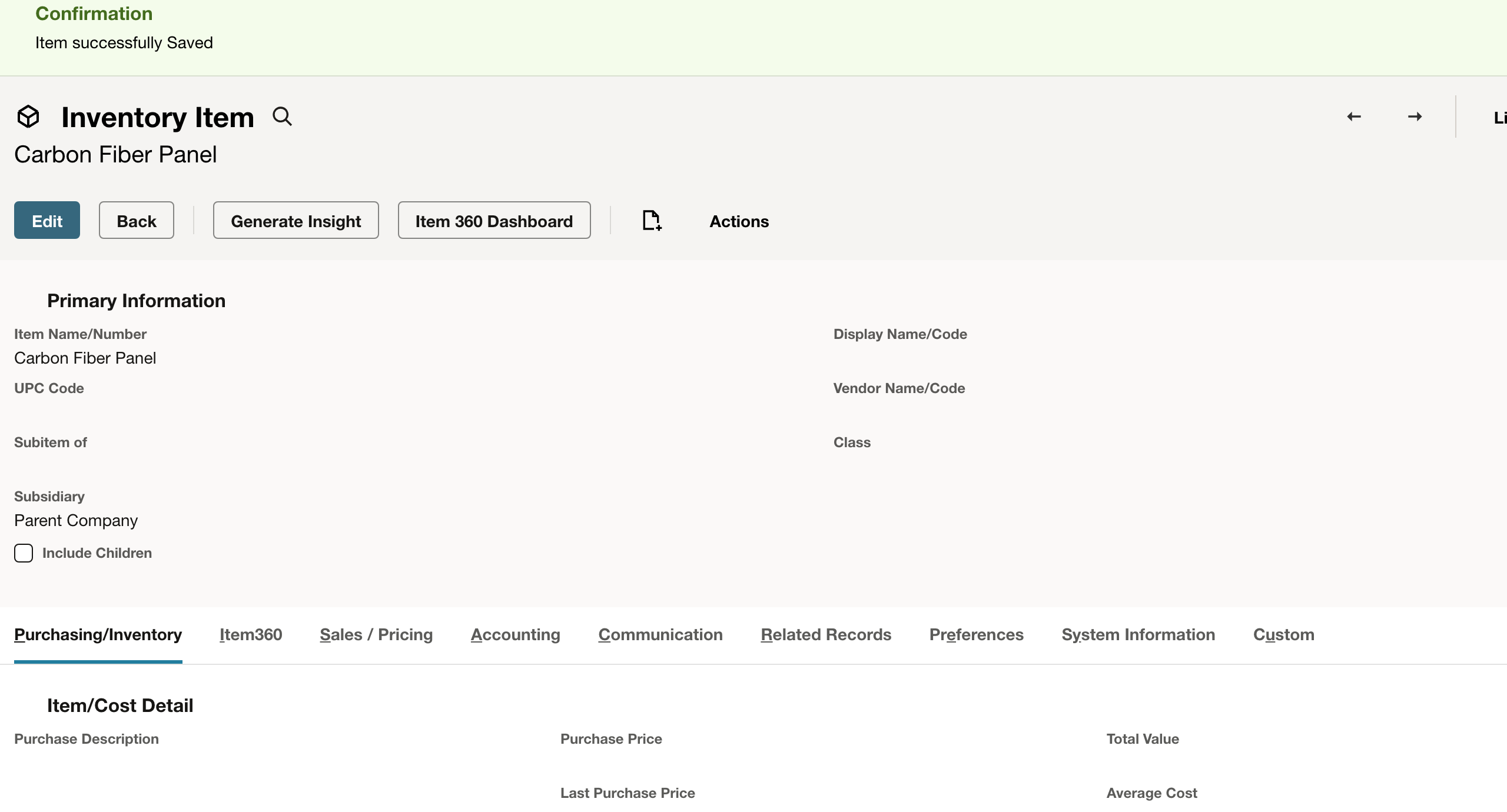The image size is (1507, 812).
Task: Click the Carbon Fiber Panel item name value
Action: click(85, 358)
